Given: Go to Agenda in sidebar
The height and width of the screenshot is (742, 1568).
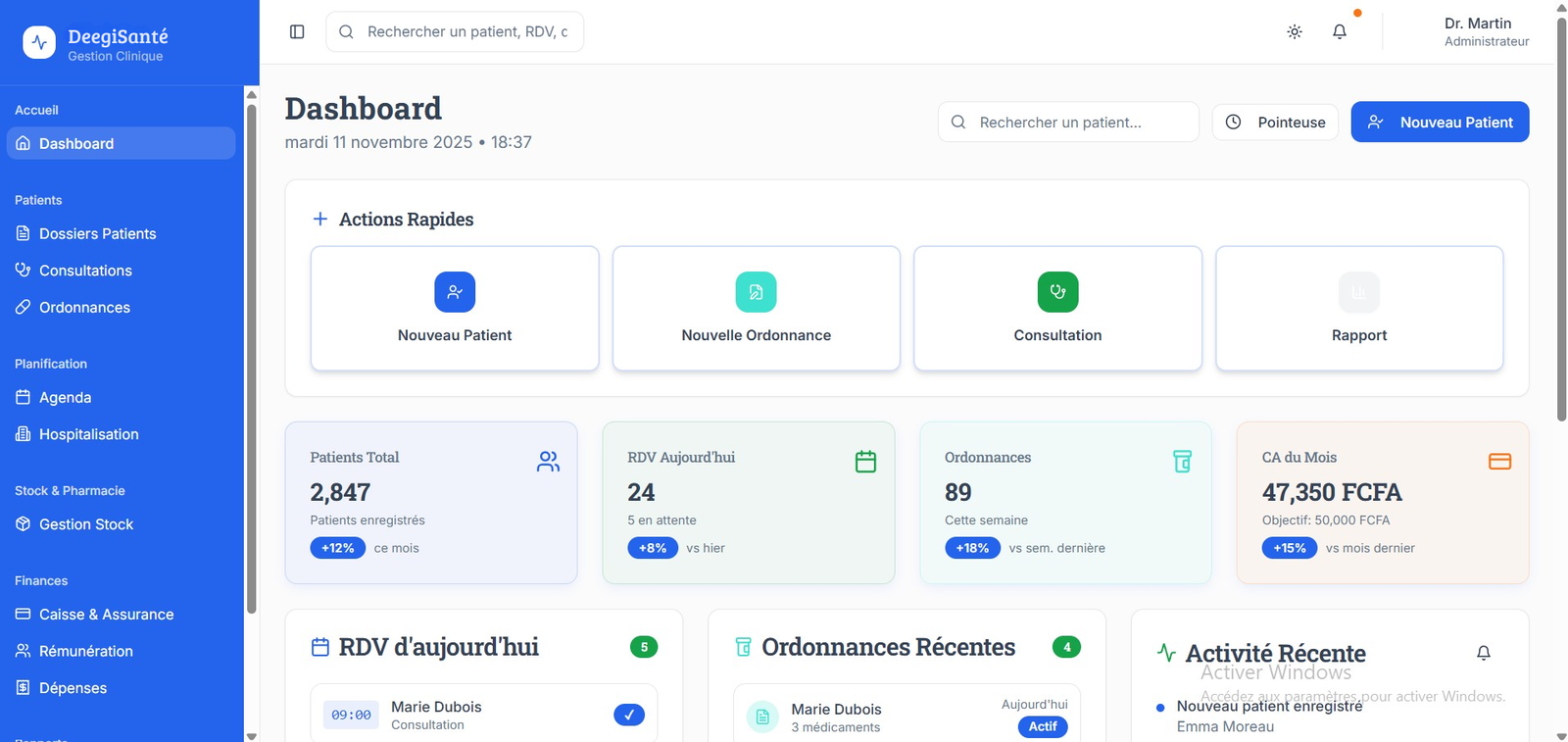Looking at the screenshot, I should [65, 397].
